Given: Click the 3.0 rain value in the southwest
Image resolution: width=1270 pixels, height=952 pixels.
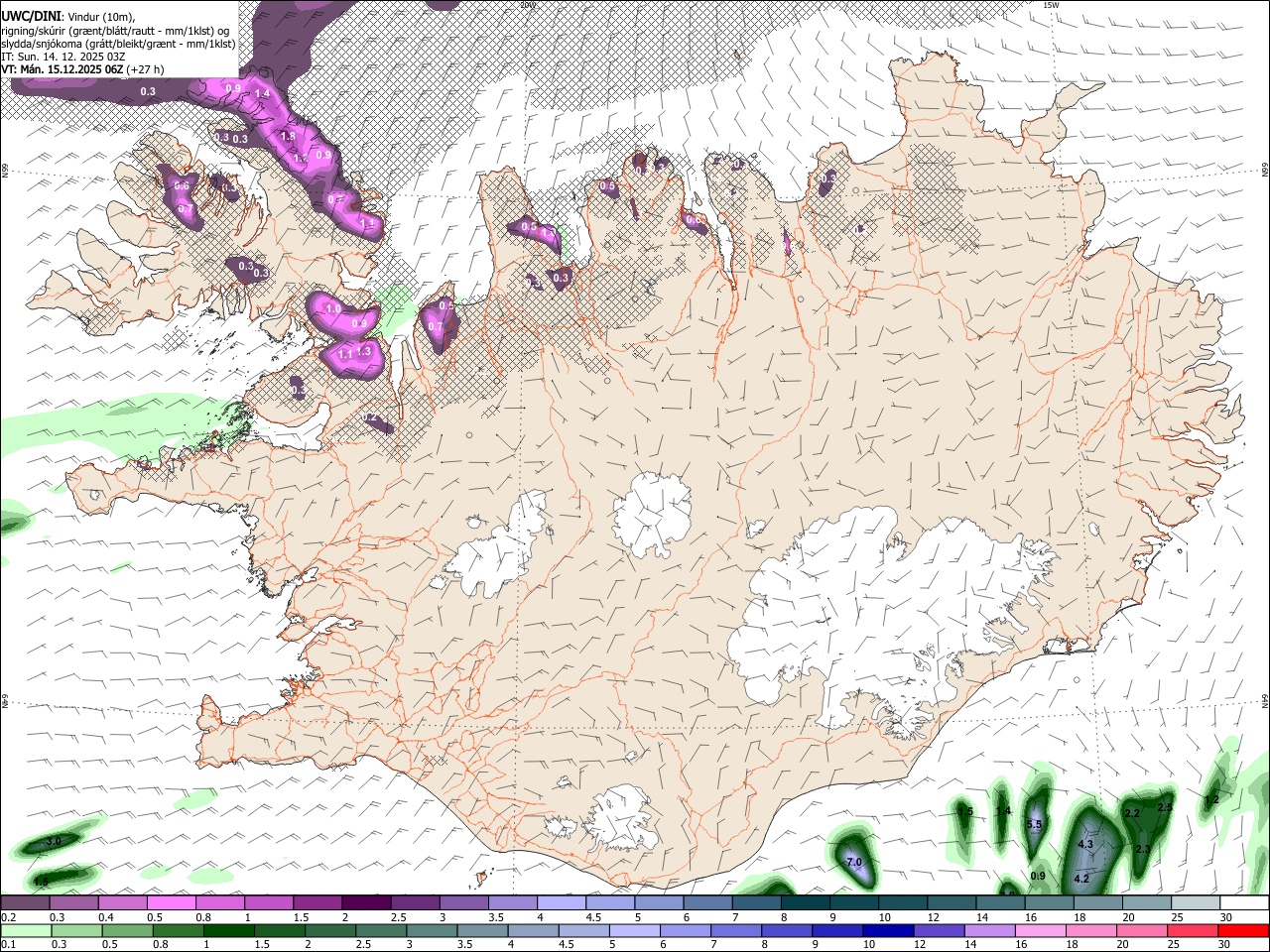Looking at the screenshot, I should click(54, 840).
